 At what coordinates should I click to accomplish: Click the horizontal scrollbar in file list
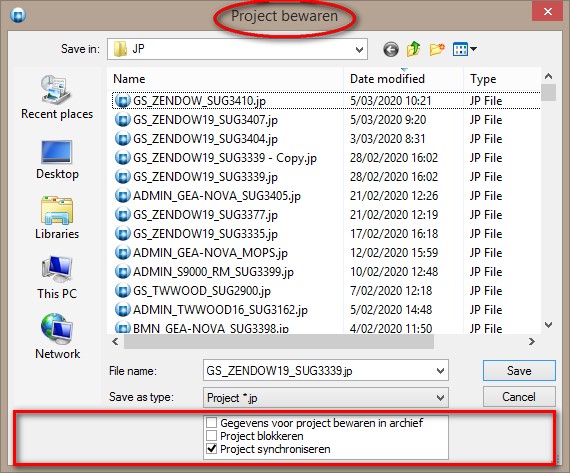tap(278, 342)
